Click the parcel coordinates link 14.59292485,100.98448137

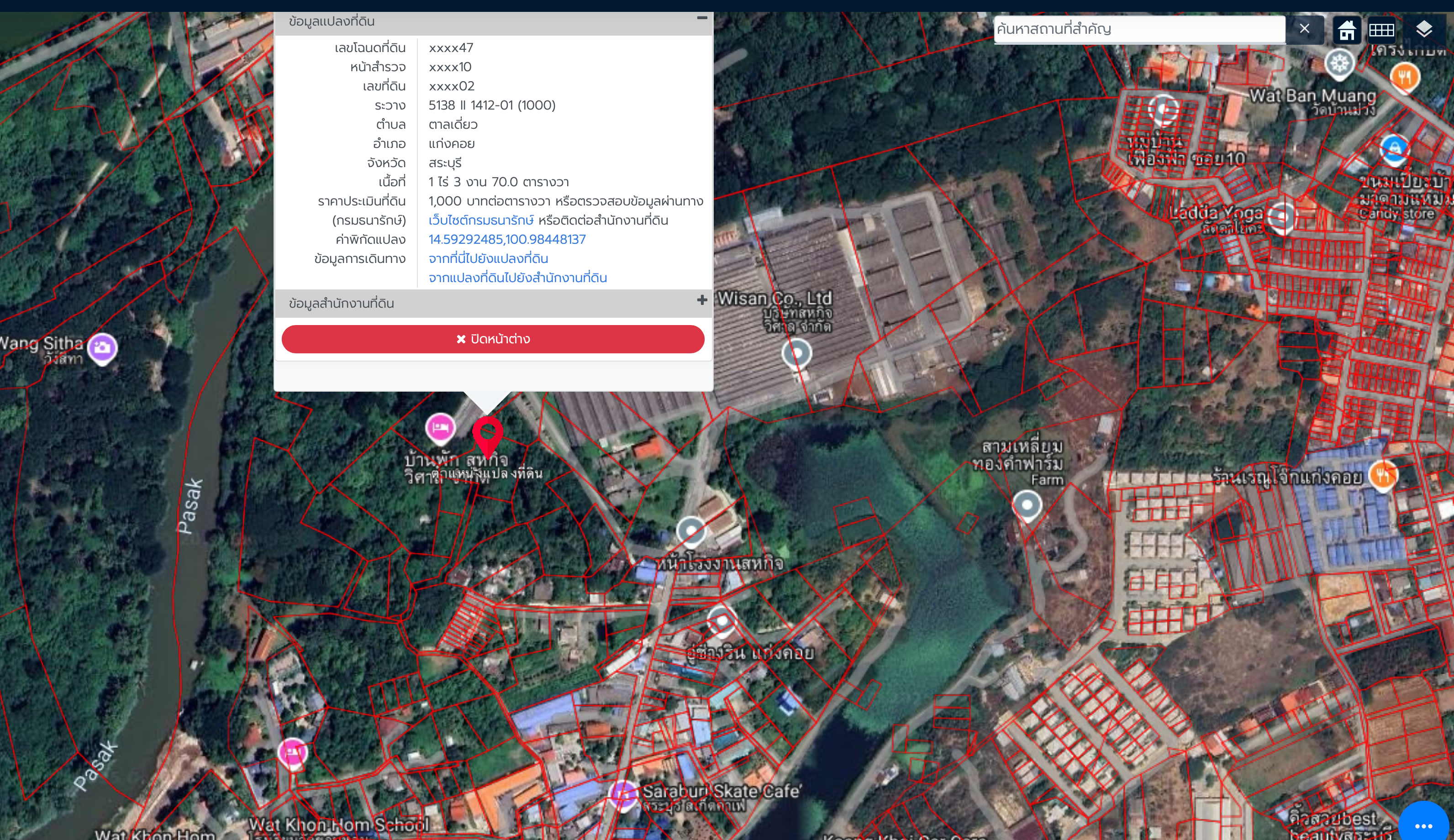(506, 239)
